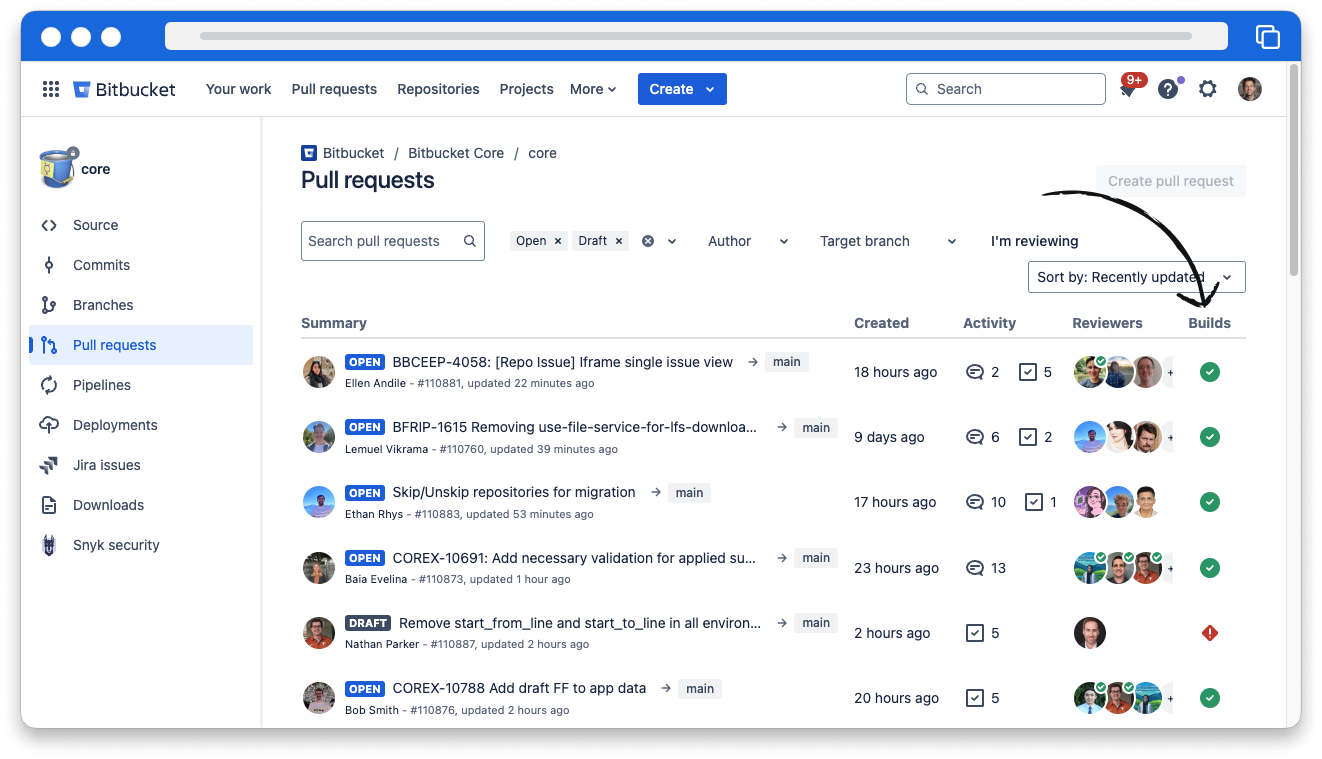Open Projects in top navigation

pyautogui.click(x=526, y=89)
